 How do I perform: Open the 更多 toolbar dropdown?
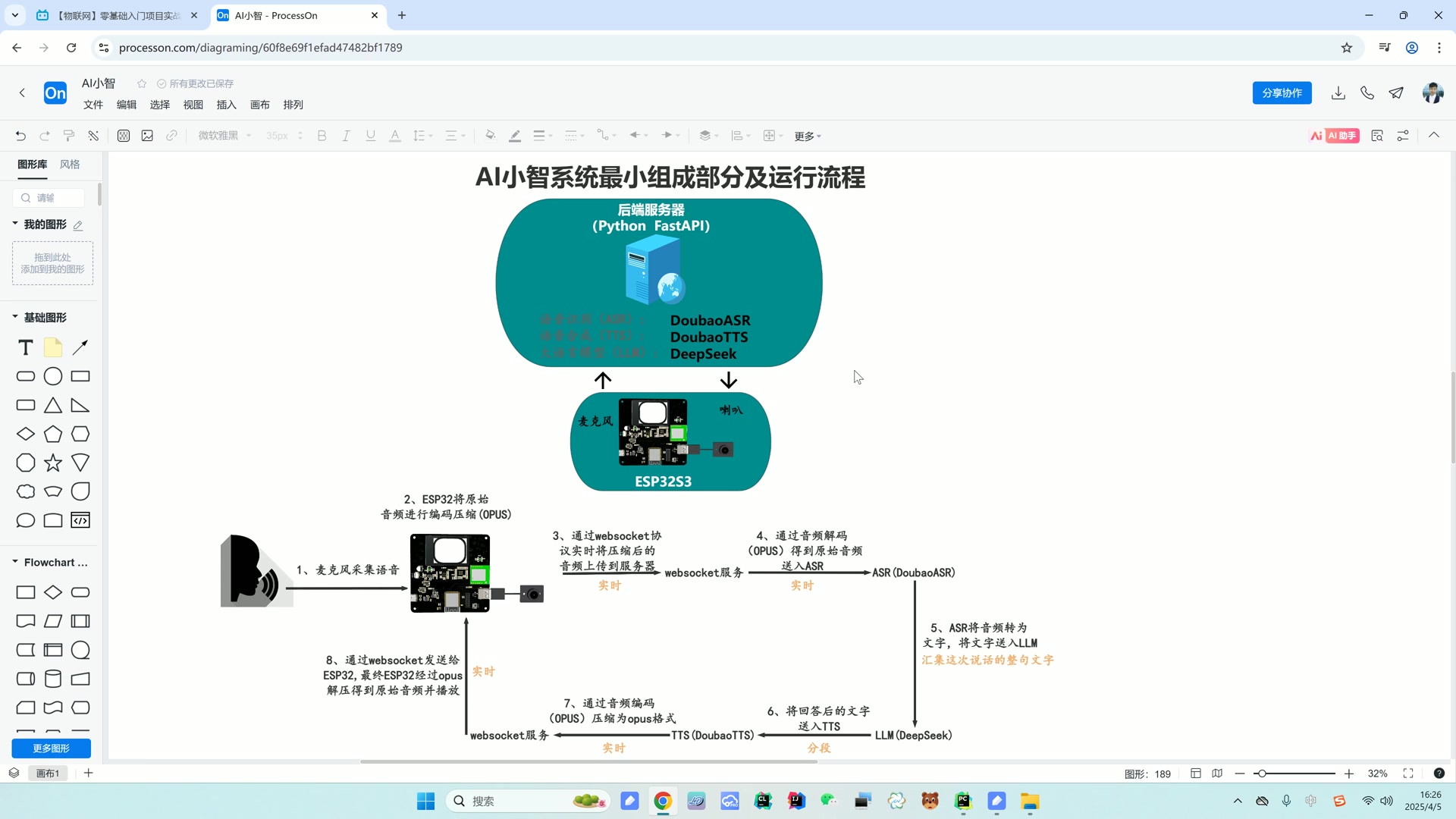(808, 136)
